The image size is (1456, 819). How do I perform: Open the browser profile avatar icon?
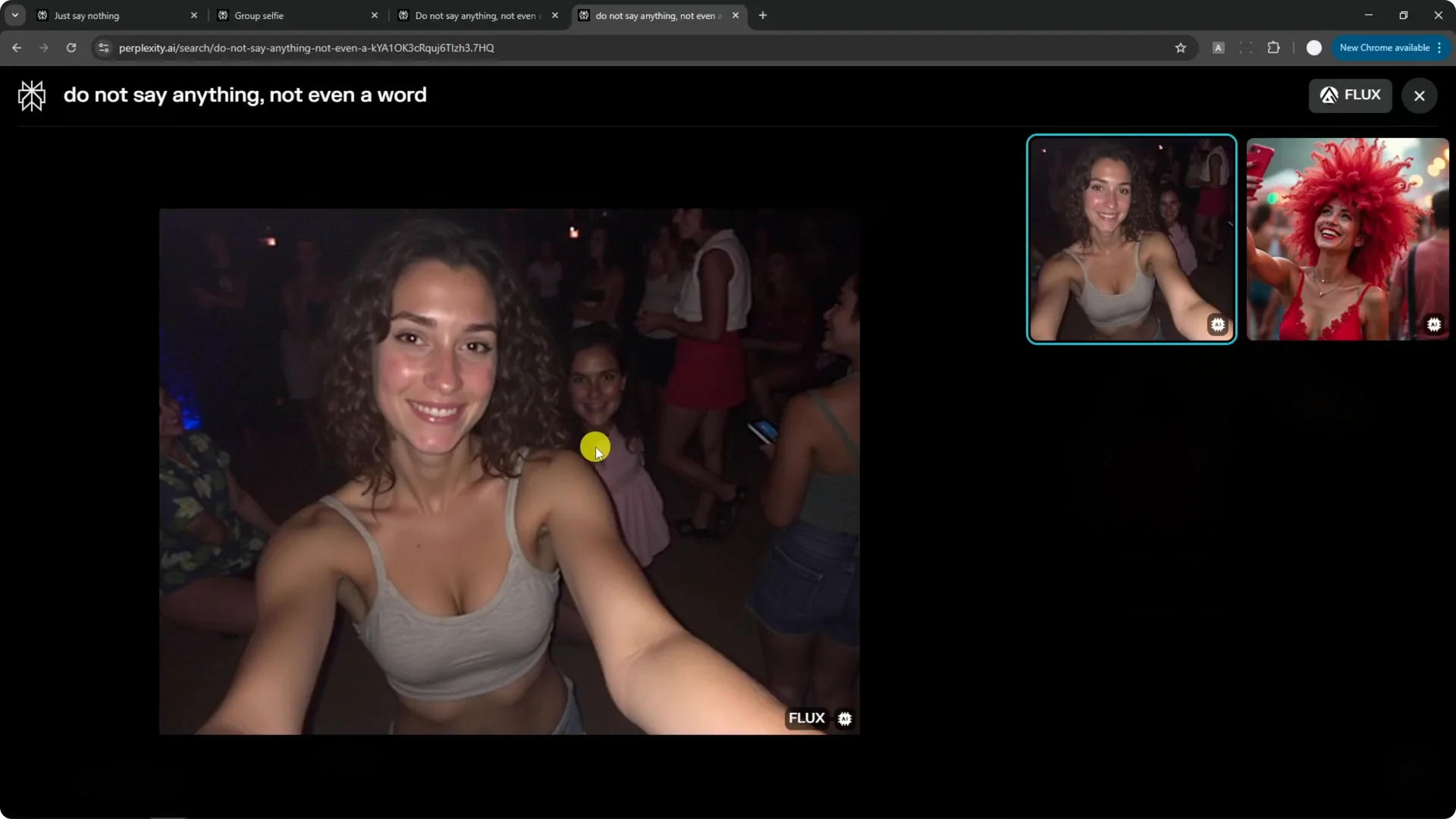pyautogui.click(x=1314, y=47)
